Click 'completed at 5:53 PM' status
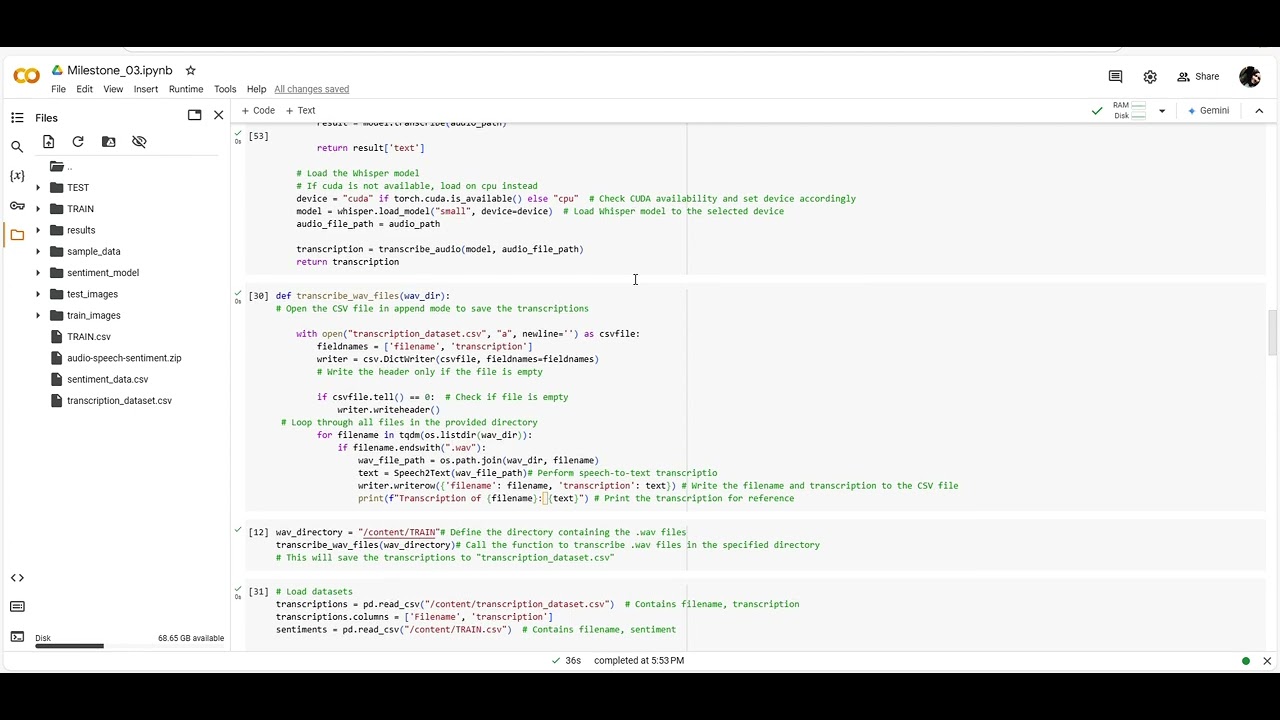This screenshot has height=720, width=1280. (639, 661)
